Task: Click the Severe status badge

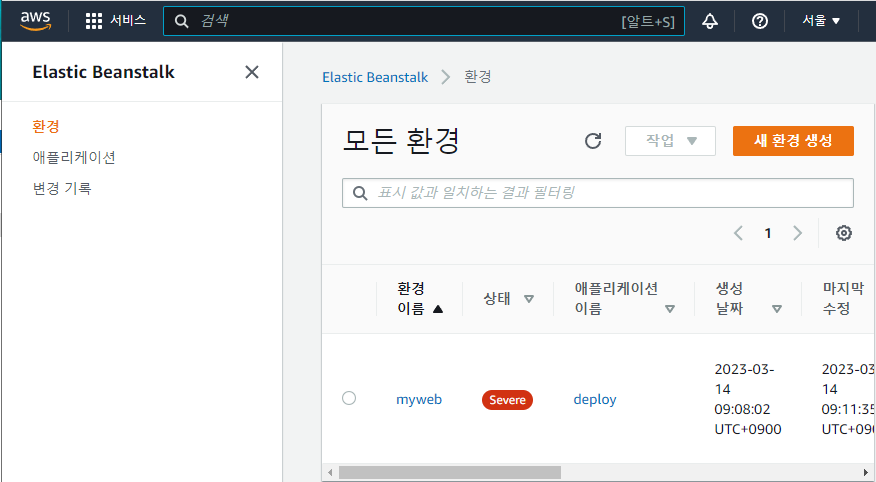Action: pos(507,400)
